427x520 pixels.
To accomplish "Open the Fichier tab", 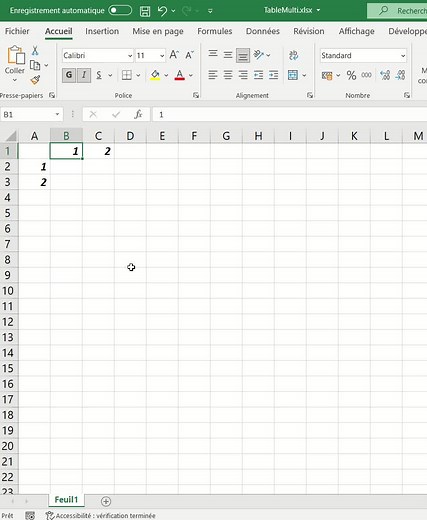I will (x=17, y=31).
